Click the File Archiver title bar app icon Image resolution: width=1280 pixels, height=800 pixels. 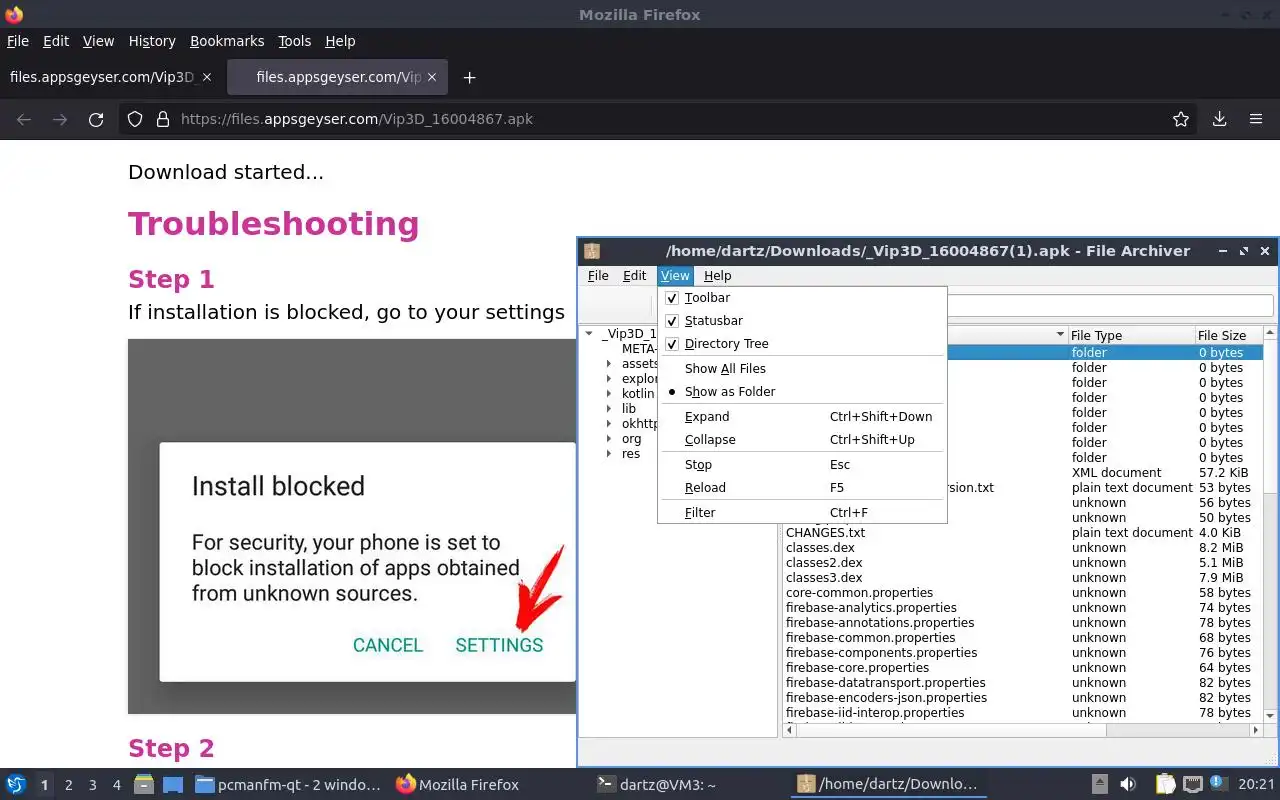(592, 251)
